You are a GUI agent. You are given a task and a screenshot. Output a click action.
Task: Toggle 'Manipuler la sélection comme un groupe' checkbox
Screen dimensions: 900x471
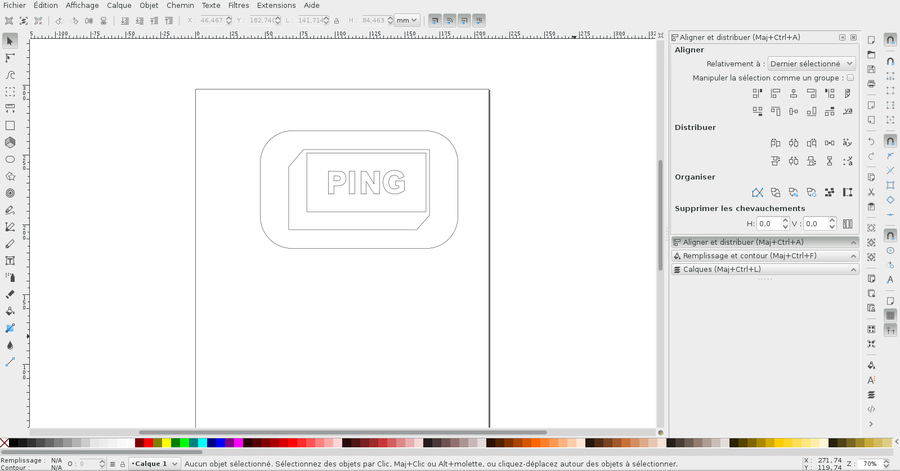pos(850,78)
